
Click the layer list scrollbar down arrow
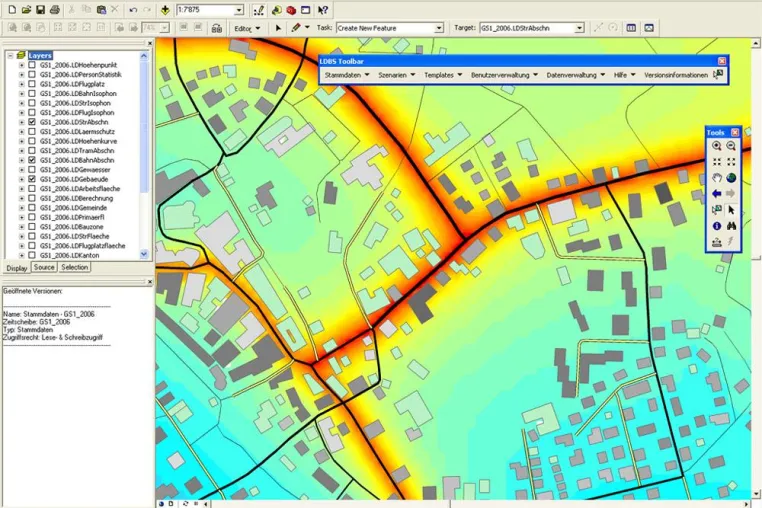tap(144, 254)
